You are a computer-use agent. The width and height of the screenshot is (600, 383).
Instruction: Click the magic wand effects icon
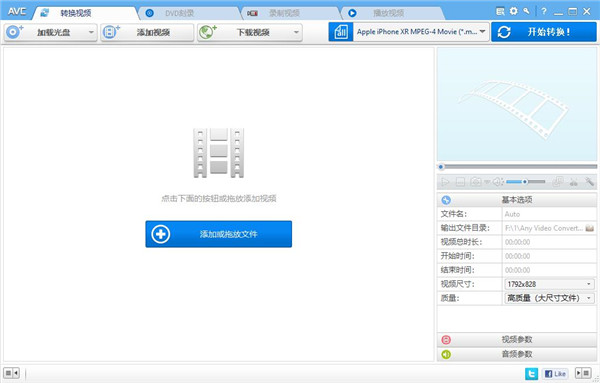(x=590, y=182)
